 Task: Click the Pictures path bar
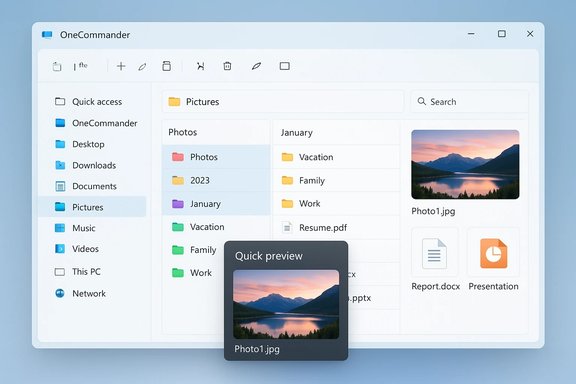click(283, 101)
